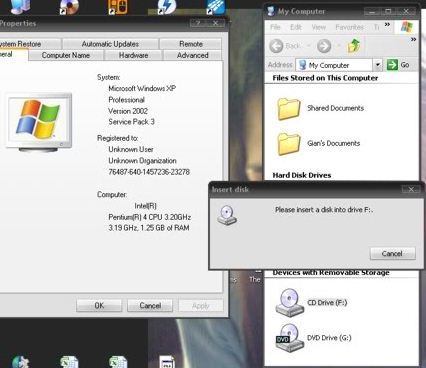This screenshot has height=368, width=426.
Task: Click the help question mark in Properties title bar
Action: [198, 23]
